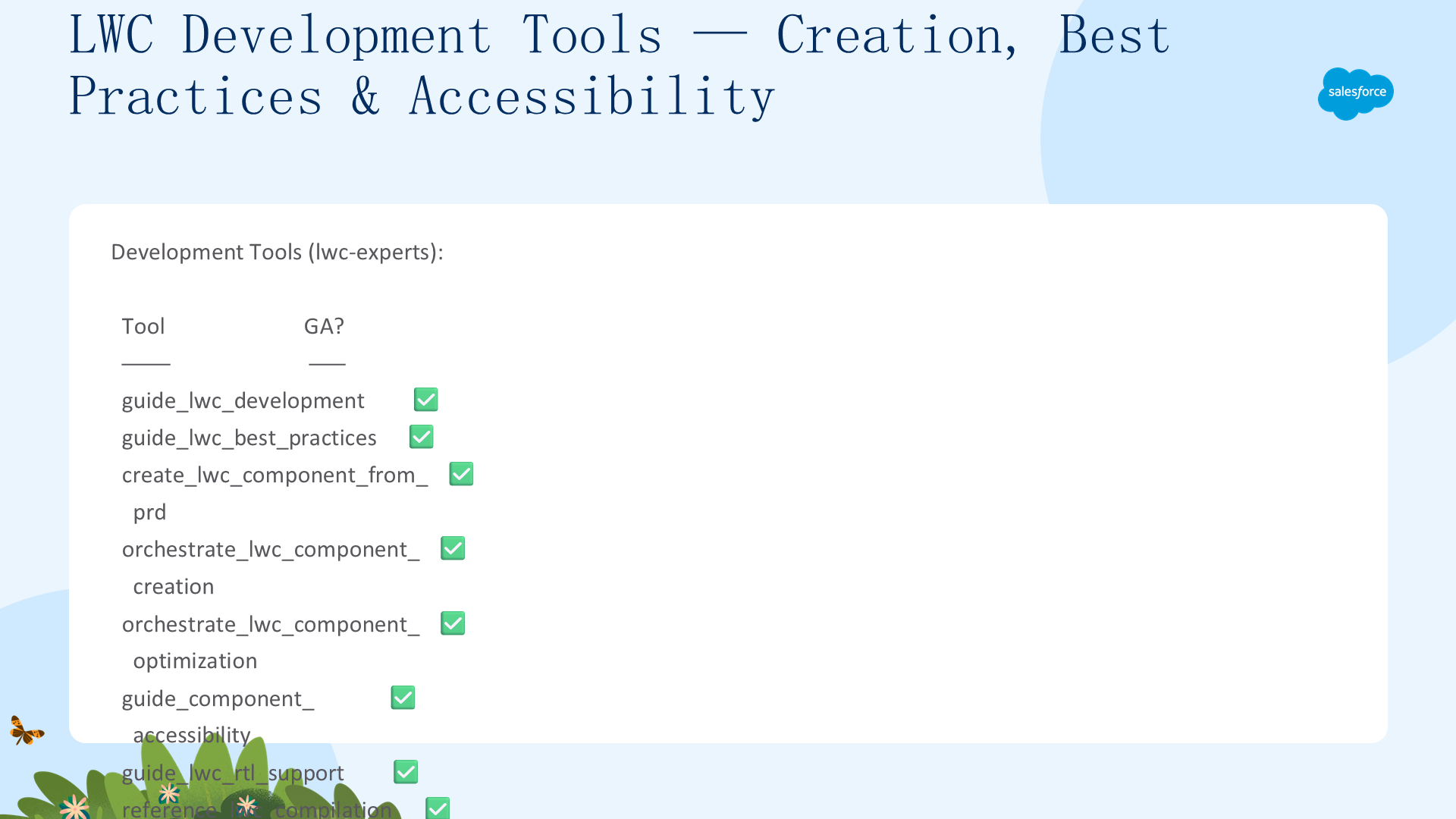Click checkmark for orchestrate_lwc_component_creation

(x=453, y=548)
